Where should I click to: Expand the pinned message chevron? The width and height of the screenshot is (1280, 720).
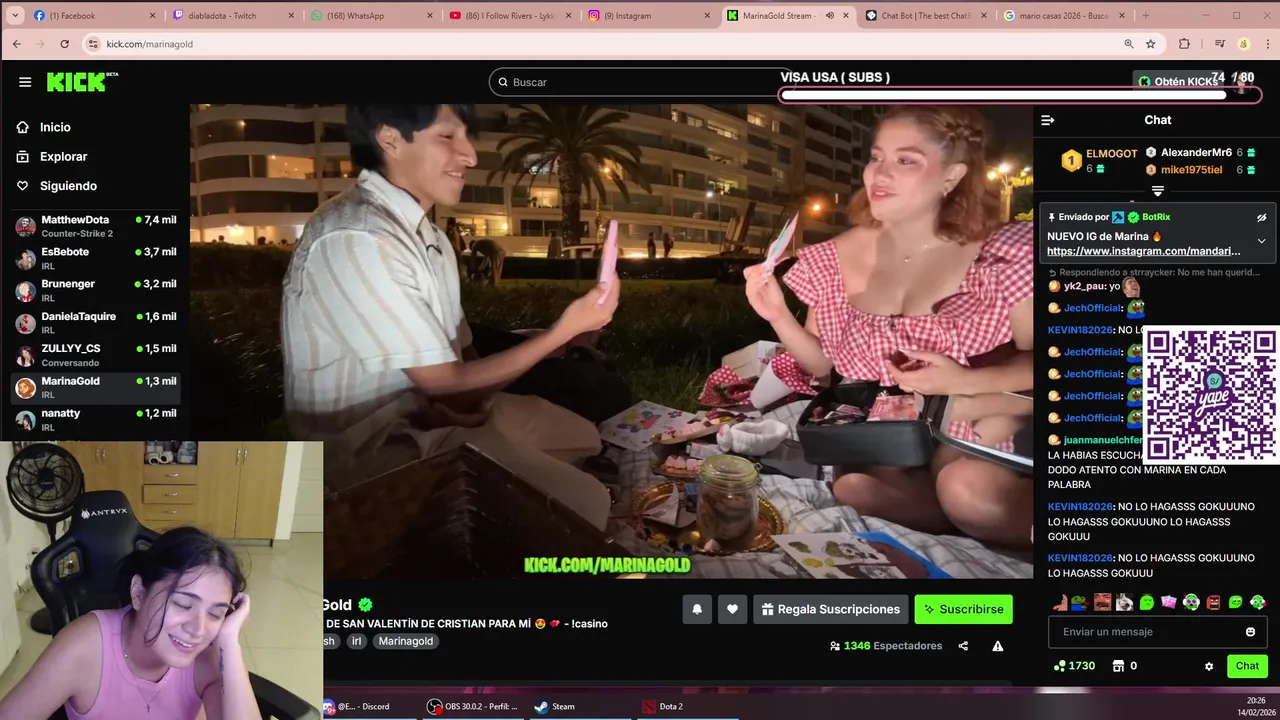point(1261,241)
